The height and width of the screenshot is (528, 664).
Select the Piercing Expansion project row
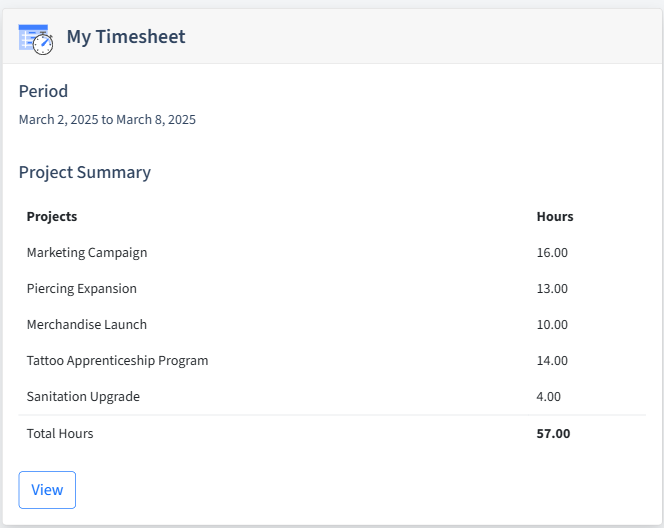332,288
